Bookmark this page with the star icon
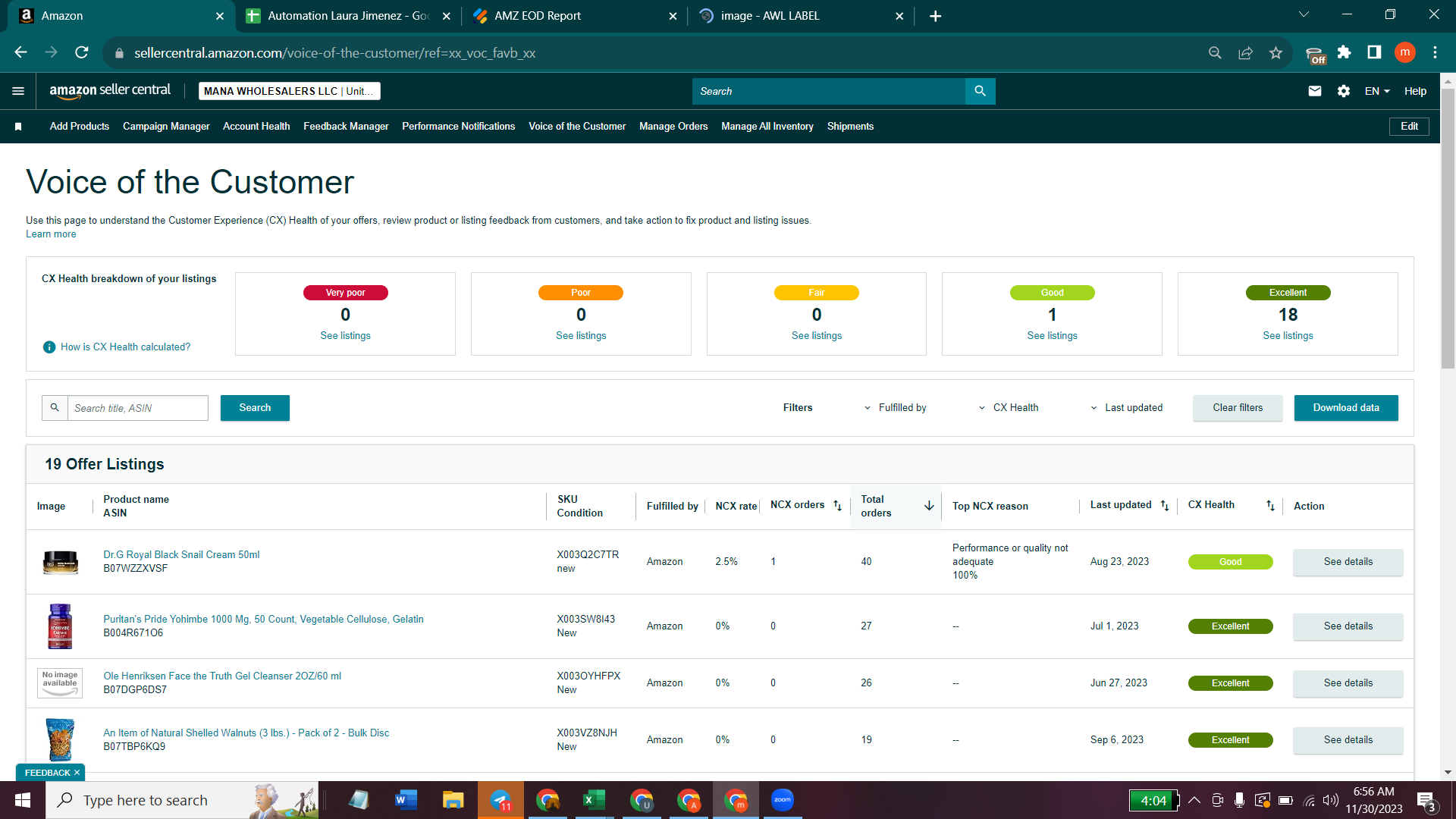Image resolution: width=1456 pixels, height=819 pixels. tap(1276, 52)
